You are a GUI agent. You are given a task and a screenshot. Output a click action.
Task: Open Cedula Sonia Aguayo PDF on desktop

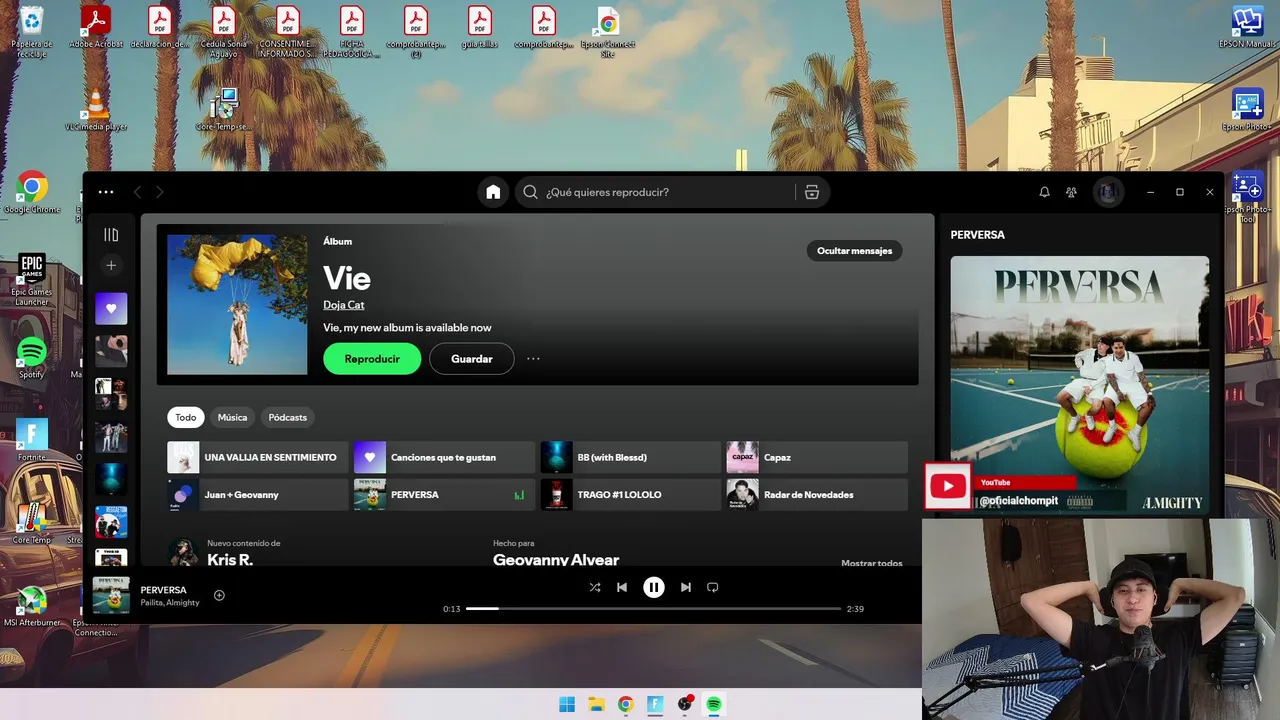tap(224, 32)
